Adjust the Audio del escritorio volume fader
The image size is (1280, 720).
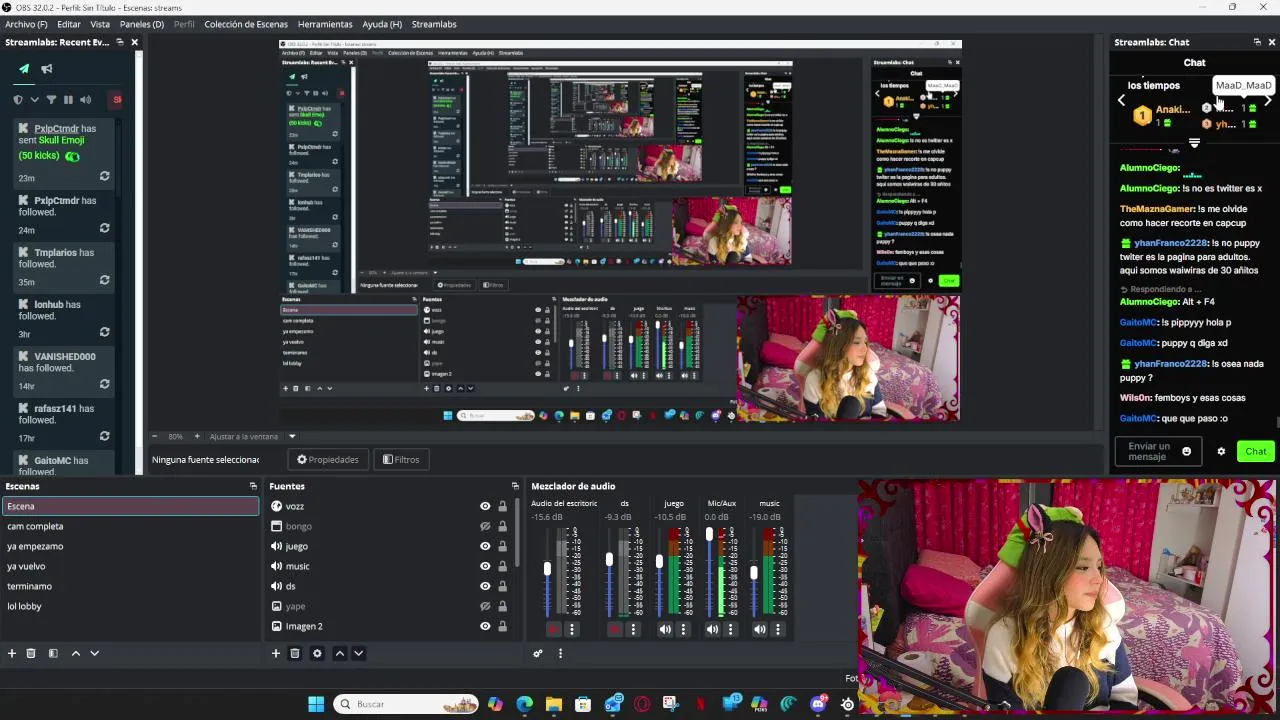pos(547,570)
